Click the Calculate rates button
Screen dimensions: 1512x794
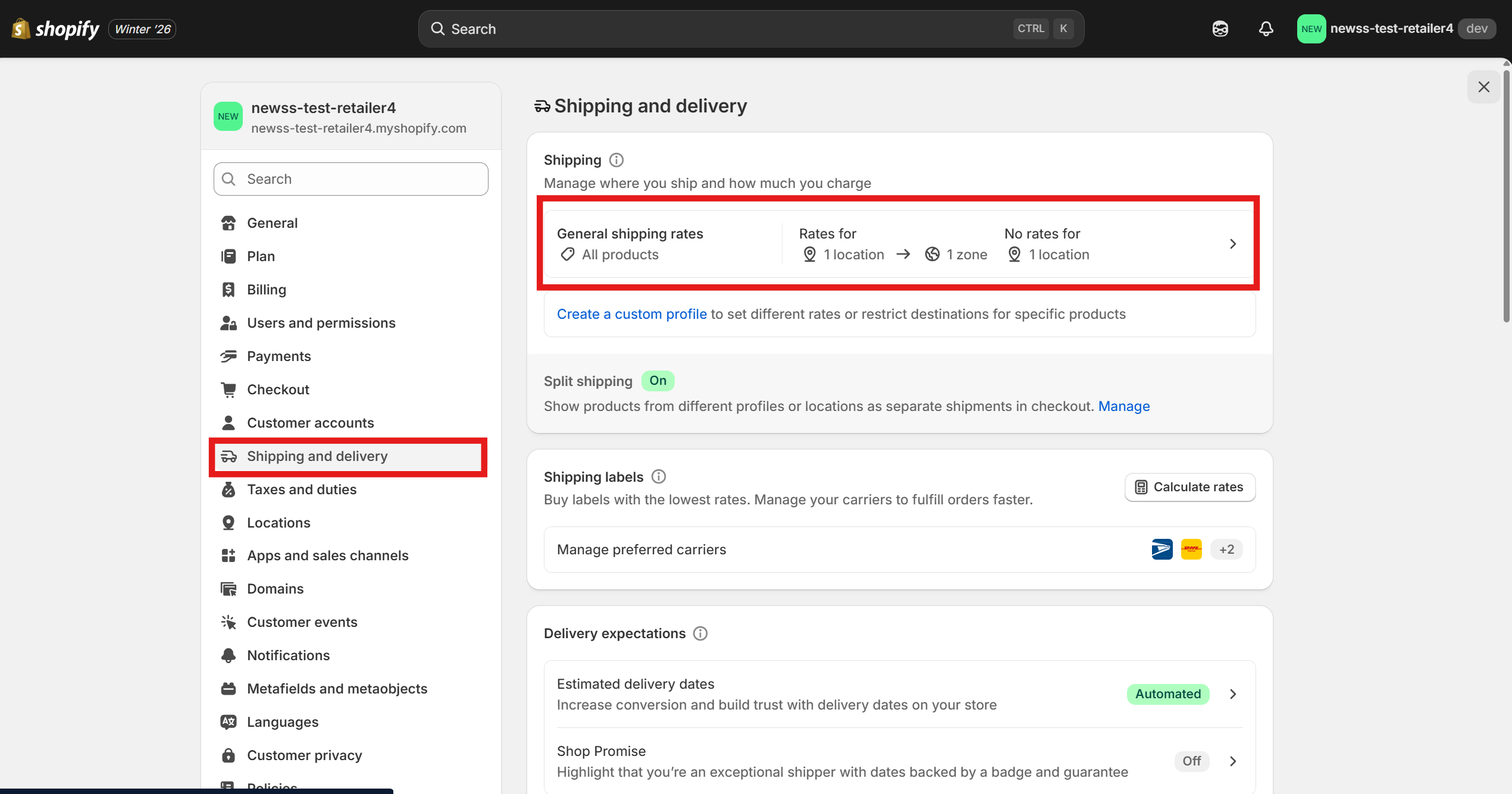1189,487
